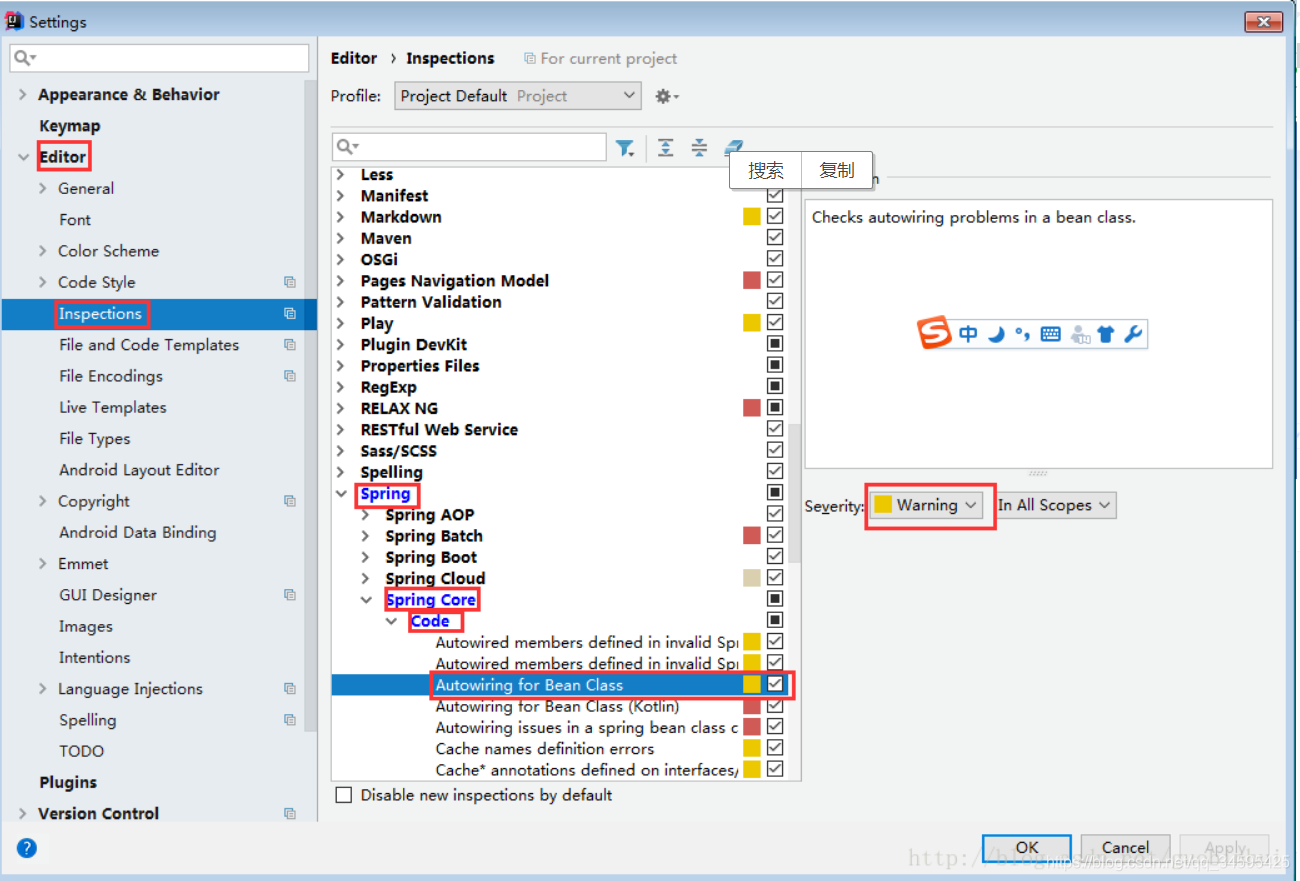Click the project-scope icon beside Code Style
The width and height of the screenshot is (1300, 881).
pos(290,282)
